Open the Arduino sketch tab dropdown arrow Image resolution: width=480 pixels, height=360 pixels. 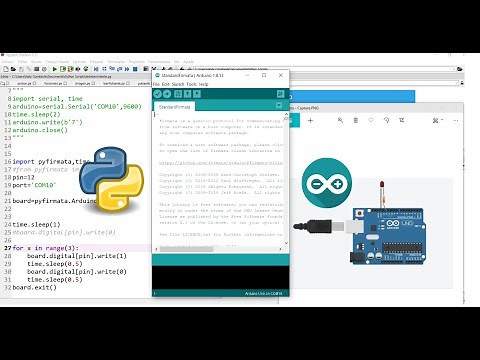(279, 106)
